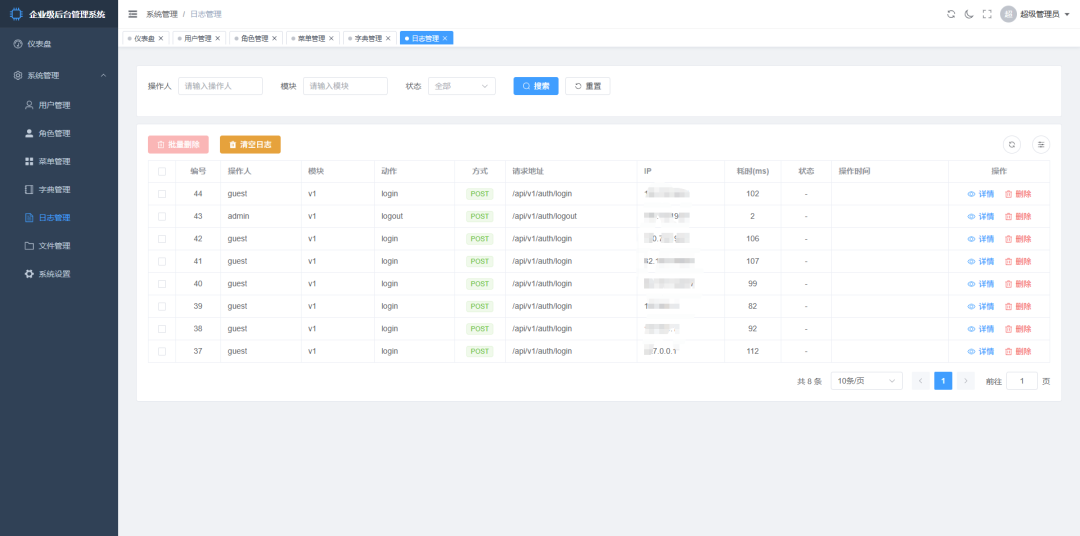Check the checkbox for row 39

162,307
